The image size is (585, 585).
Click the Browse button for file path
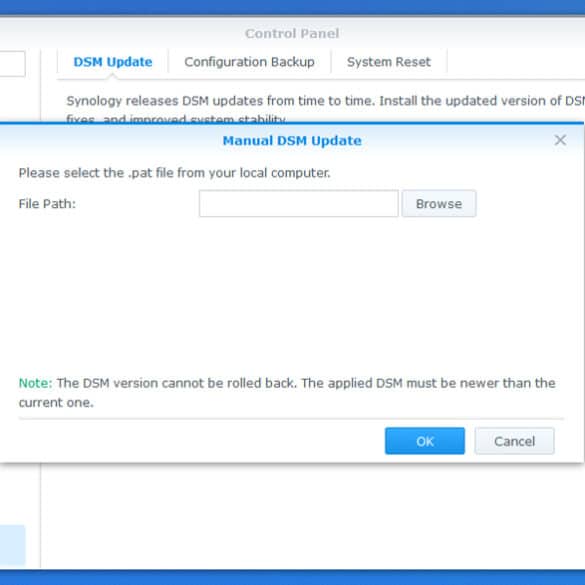[439, 204]
